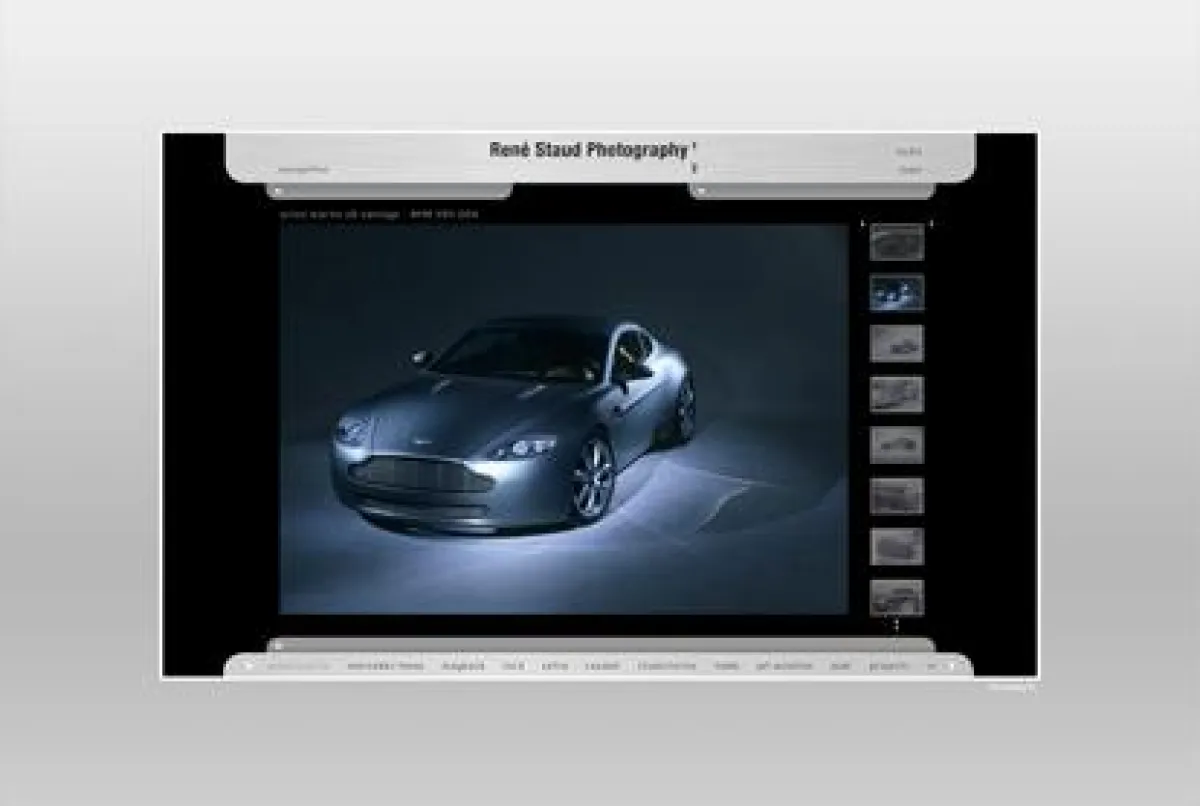Show the seventh thumbnail in the strip
This screenshot has width=1200, height=806.
[896, 547]
